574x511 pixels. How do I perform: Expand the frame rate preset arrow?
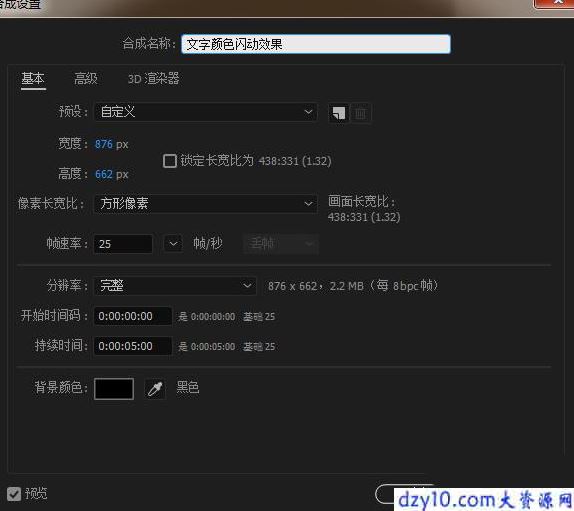(x=173, y=244)
